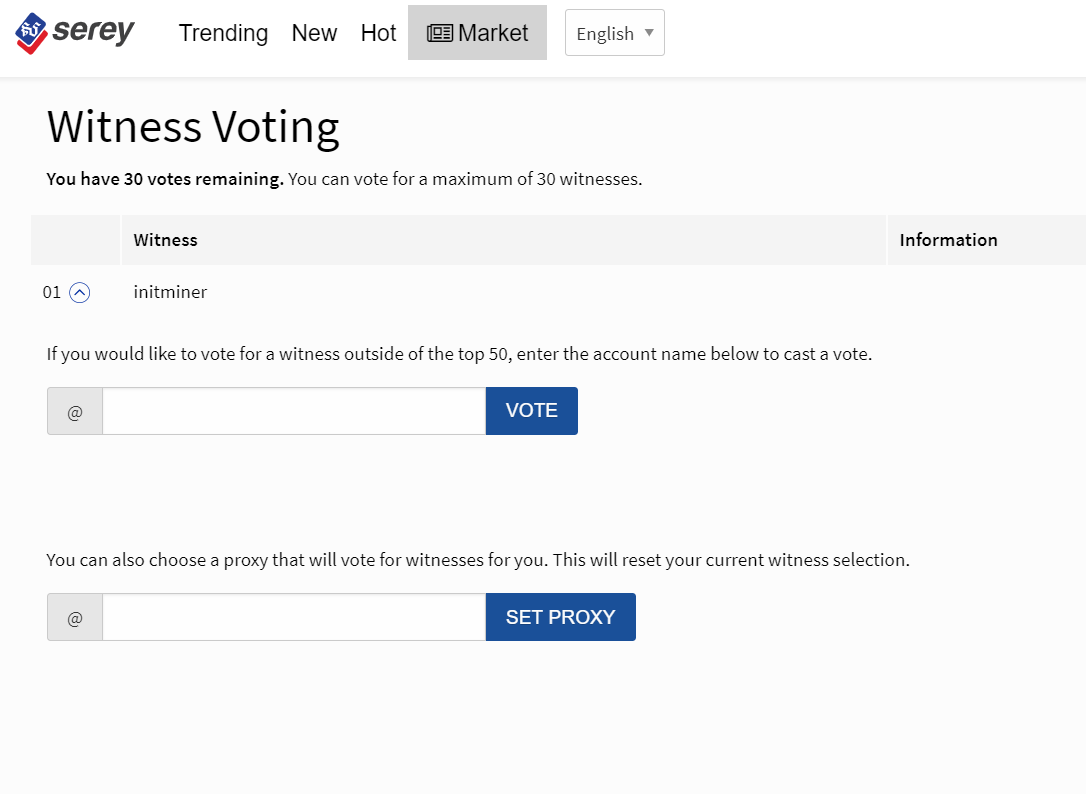Click rank number 01 in witness row
The width and height of the screenshot is (1086, 794).
[x=52, y=293]
